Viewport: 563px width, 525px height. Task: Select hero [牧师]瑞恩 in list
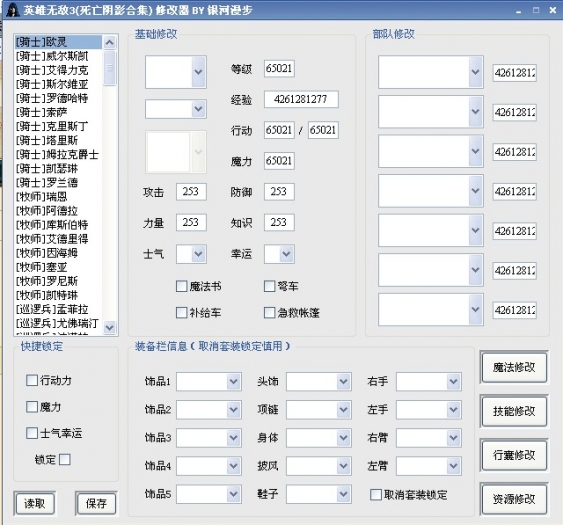tap(41, 196)
